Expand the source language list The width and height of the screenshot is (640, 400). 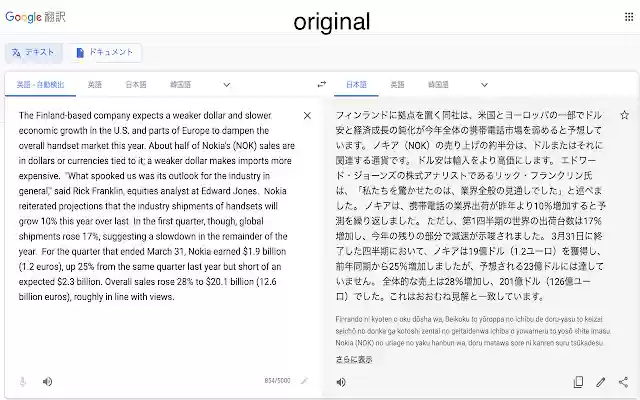pyautogui.click(x=227, y=85)
